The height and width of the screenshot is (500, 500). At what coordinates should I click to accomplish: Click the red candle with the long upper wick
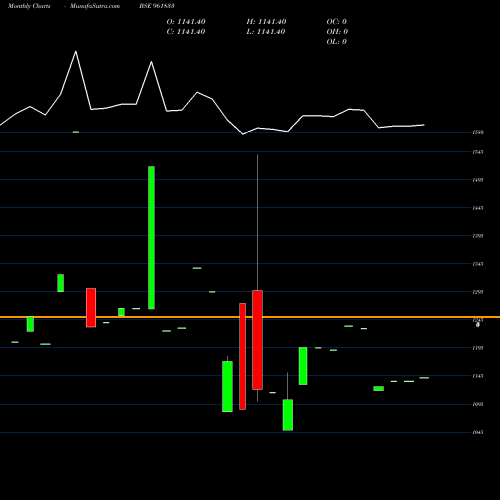pos(257,340)
